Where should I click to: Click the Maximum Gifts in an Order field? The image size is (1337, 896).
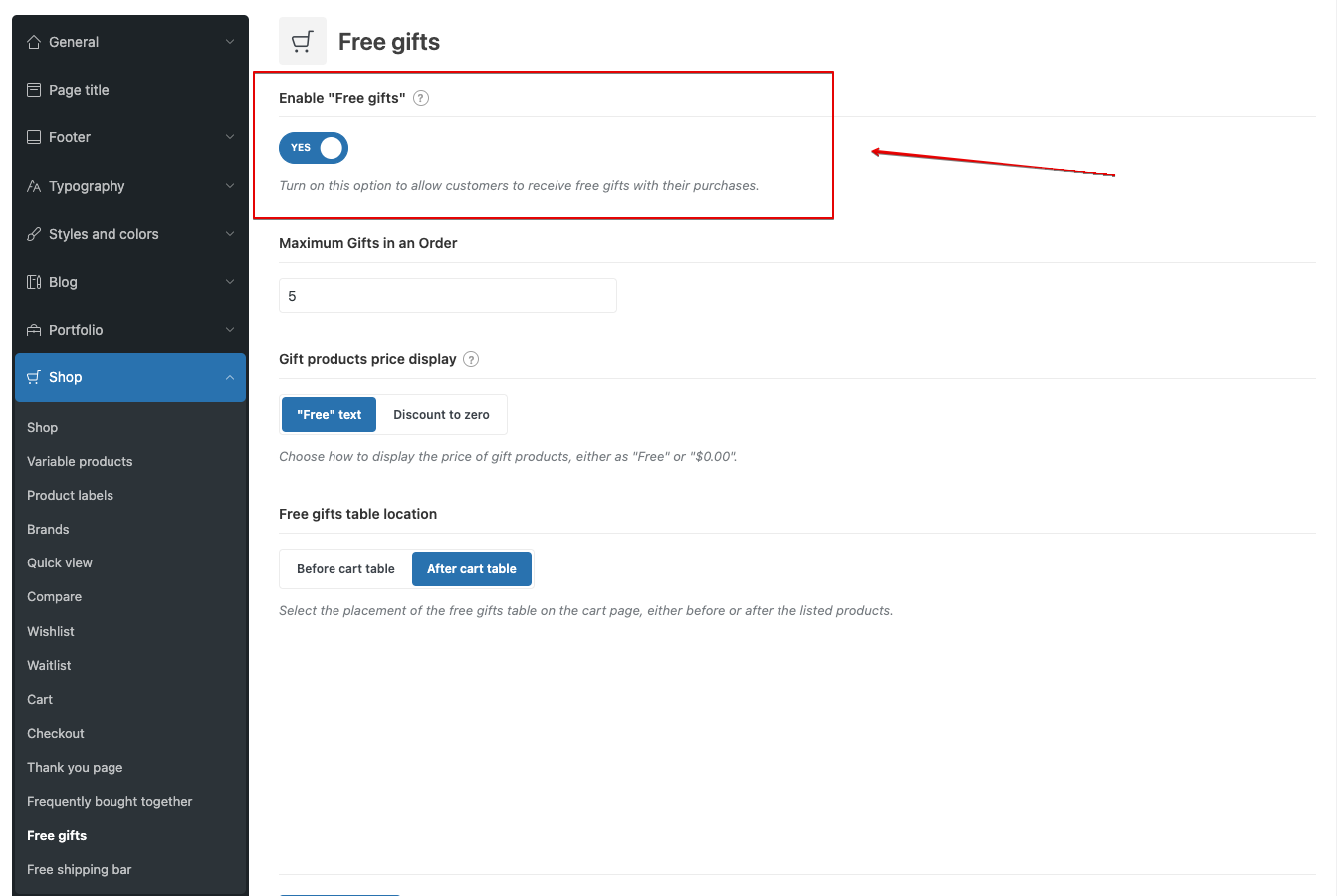pyautogui.click(x=448, y=296)
